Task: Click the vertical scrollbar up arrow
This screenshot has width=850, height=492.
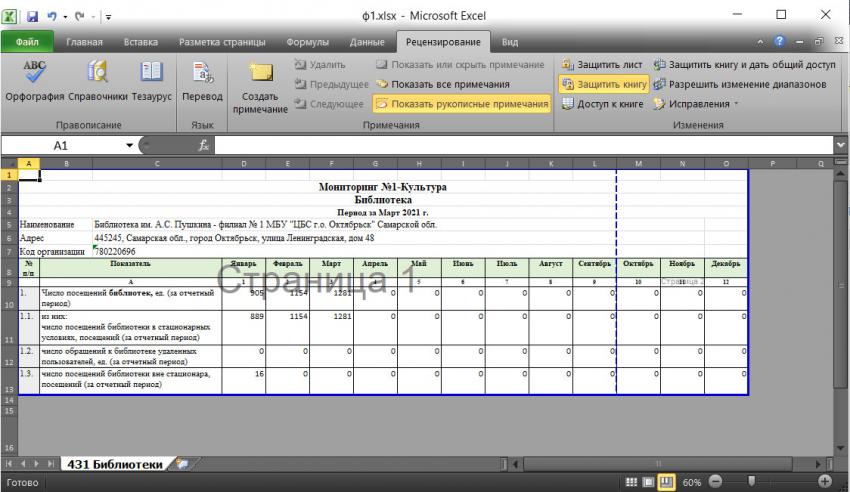Action: tap(841, 174)
